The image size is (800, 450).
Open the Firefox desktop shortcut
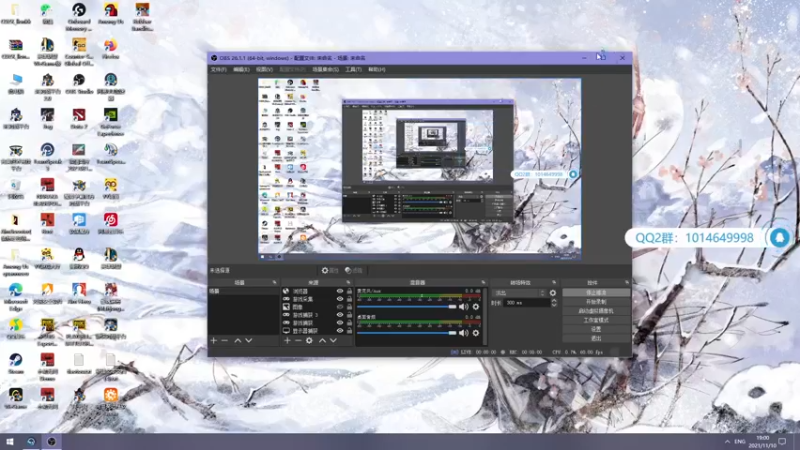pyautogui.click(x=111, y=49)
